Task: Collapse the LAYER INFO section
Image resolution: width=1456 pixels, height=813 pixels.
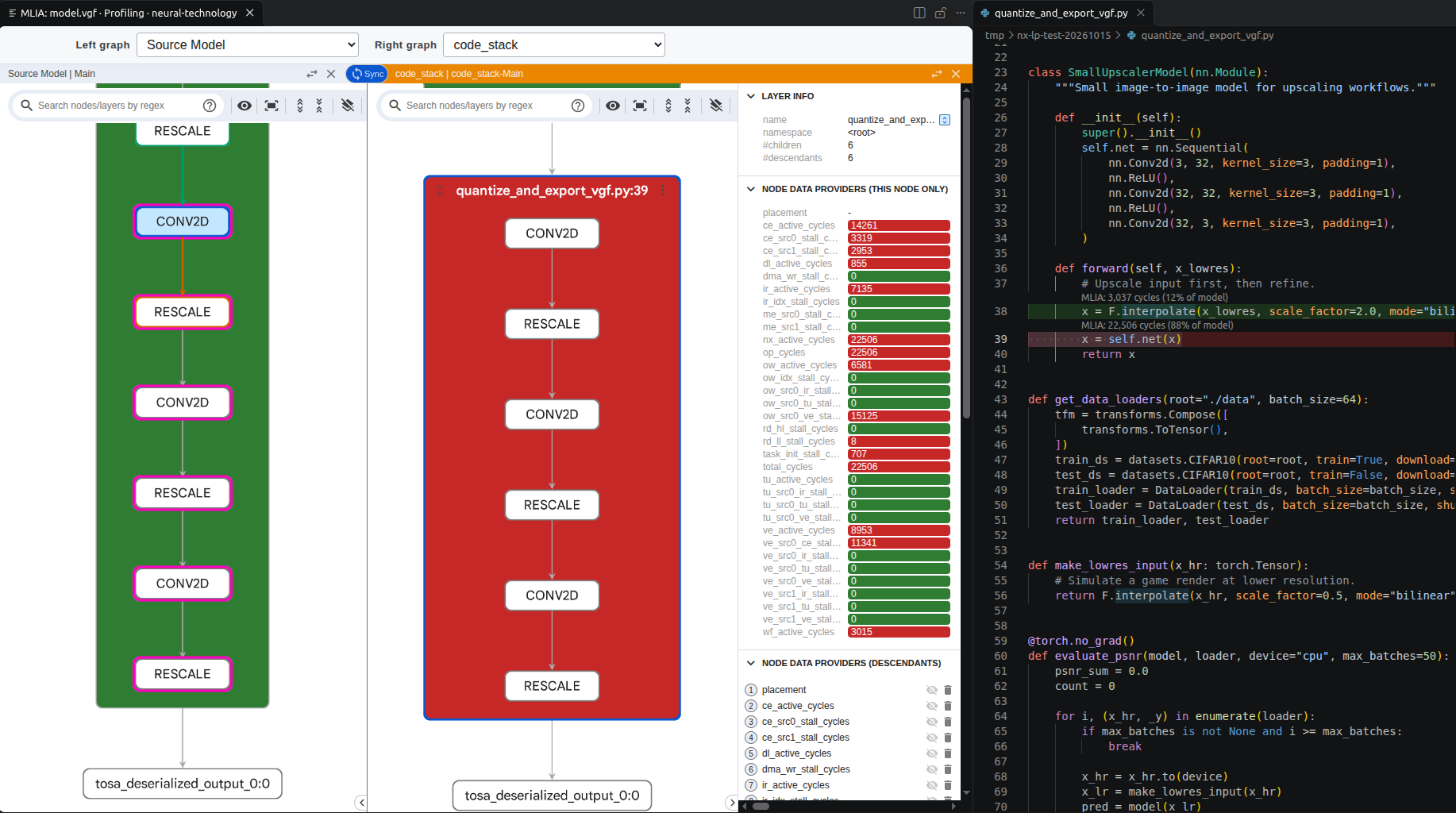Action: point(751,96)
